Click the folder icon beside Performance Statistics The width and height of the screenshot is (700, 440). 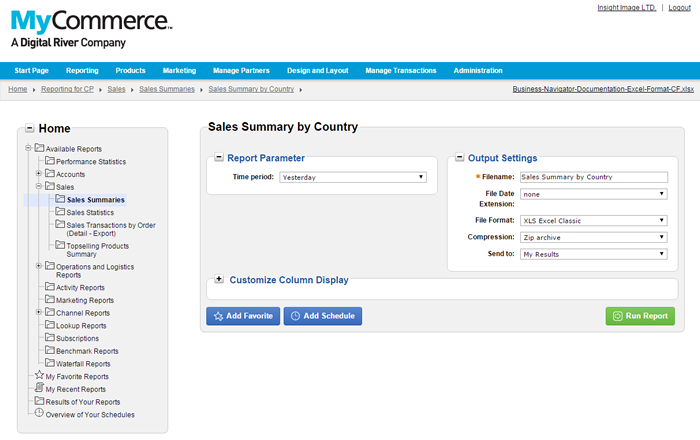(50, 160)
